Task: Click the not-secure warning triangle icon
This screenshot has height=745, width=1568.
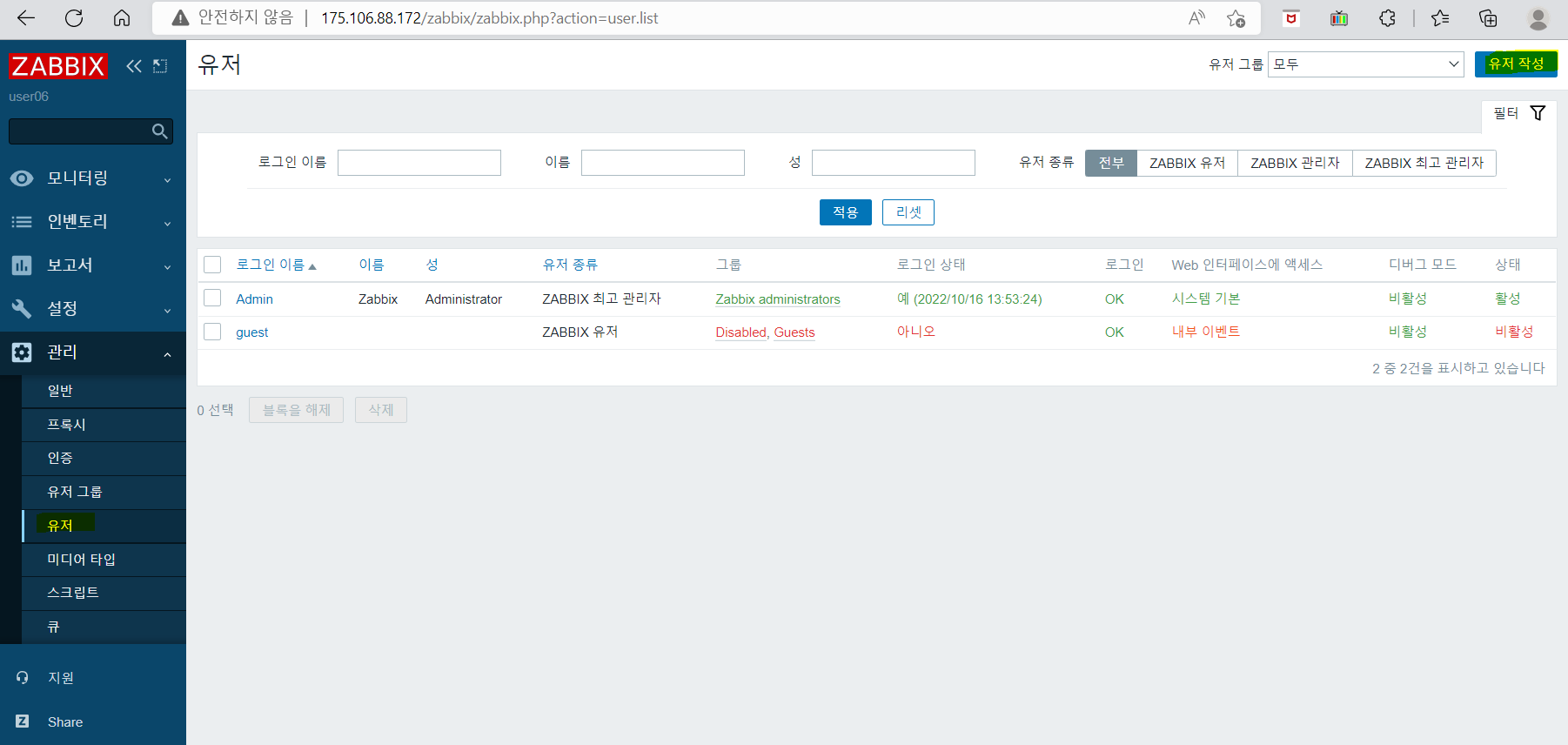Action: 180,17
